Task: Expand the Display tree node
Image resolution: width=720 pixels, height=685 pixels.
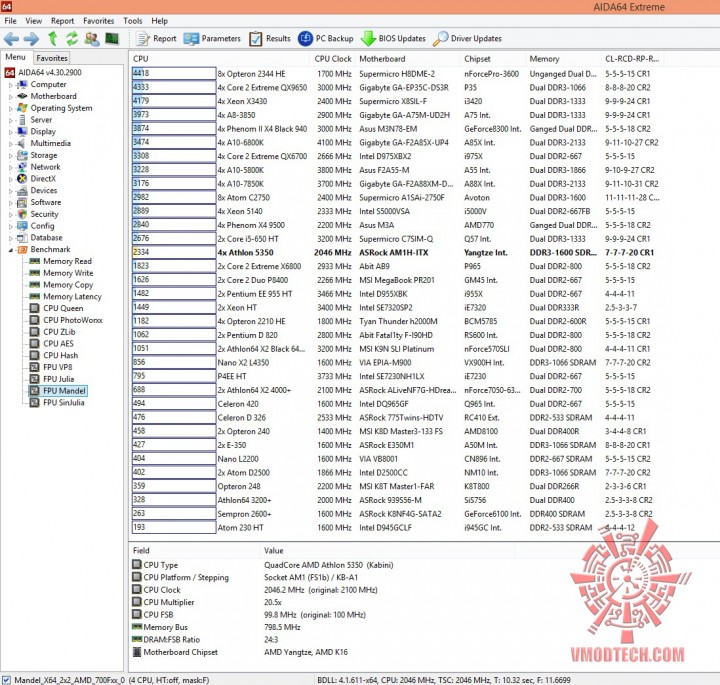Action: [x=11, y=132]
